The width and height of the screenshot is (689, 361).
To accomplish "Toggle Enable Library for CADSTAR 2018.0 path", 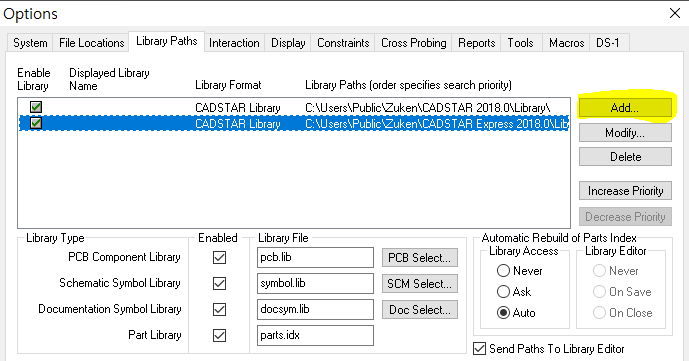I will click(x=36, y=107).
